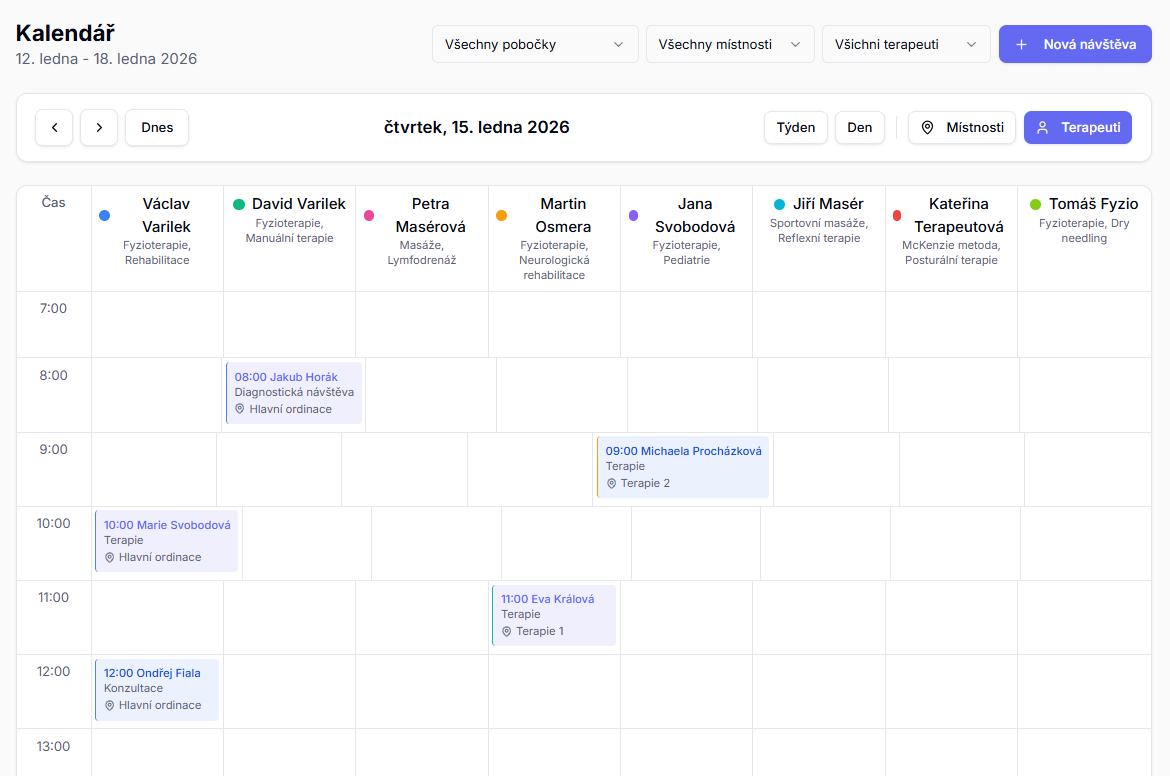The image size is (1170, 776).
Task: Click the plus icon in Nová návštěva
Action: pos(1021,45)
